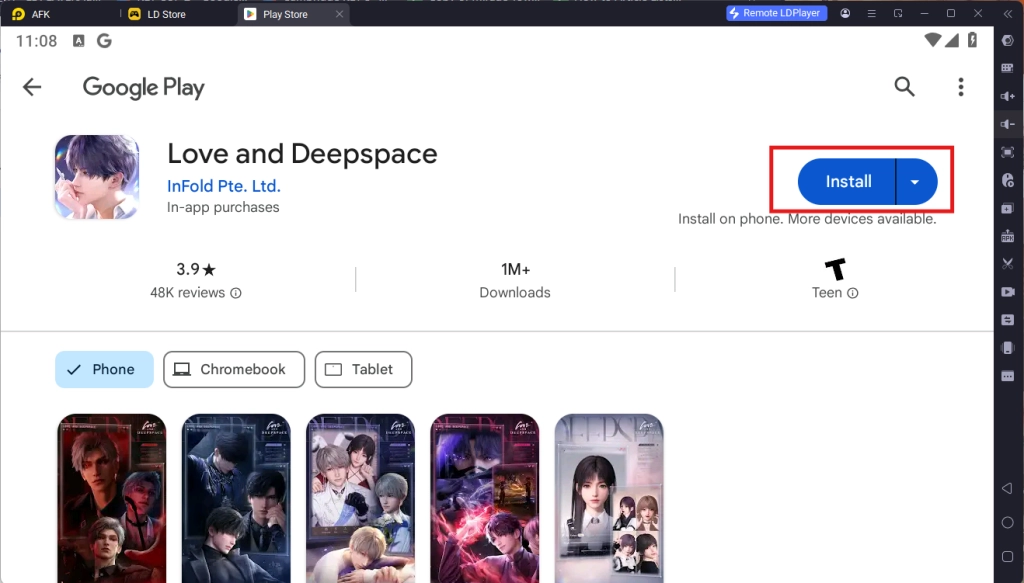Open the 3.9 star rating
1024x583 pixels.
pyautogui.click(x=195, y=269)
